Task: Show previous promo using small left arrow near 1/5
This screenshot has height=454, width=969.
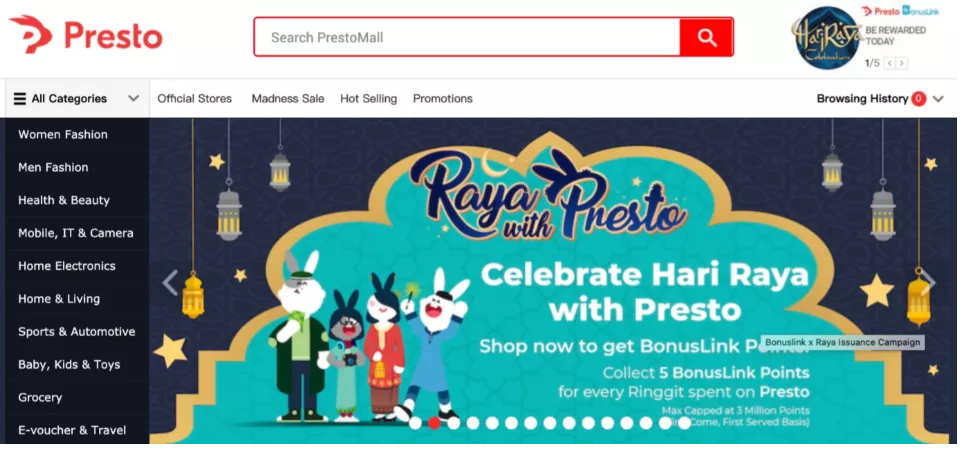Action: [890, 63]
